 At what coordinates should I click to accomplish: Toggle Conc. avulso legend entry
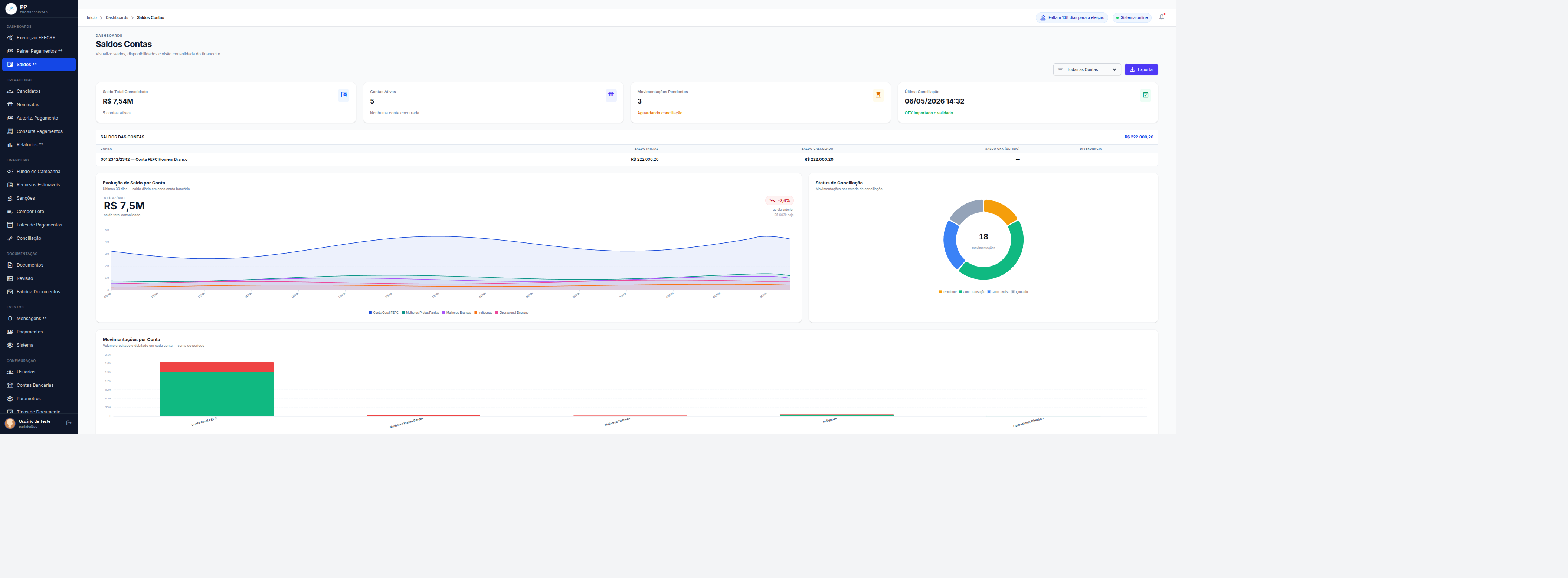[x=998, y=292]
